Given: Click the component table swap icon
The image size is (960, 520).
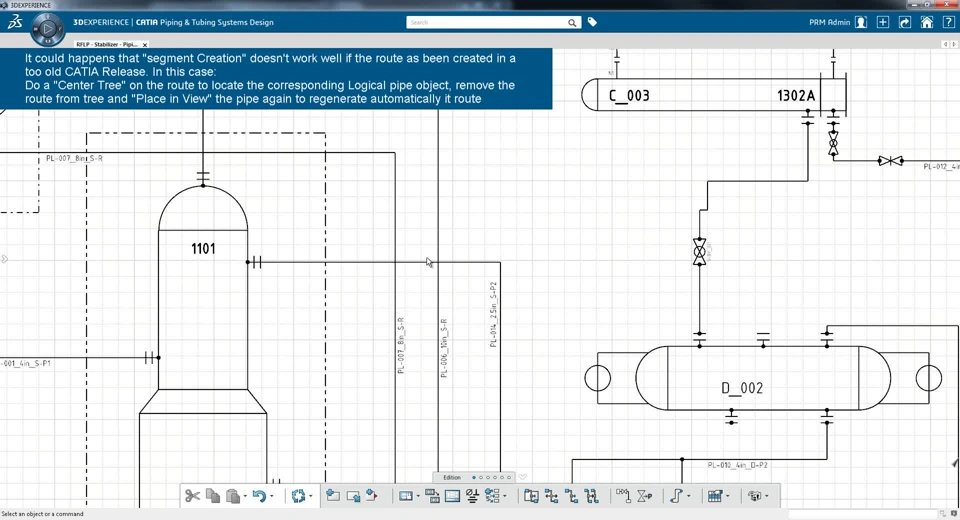Looking at the screenshot, I should [432, 496].
